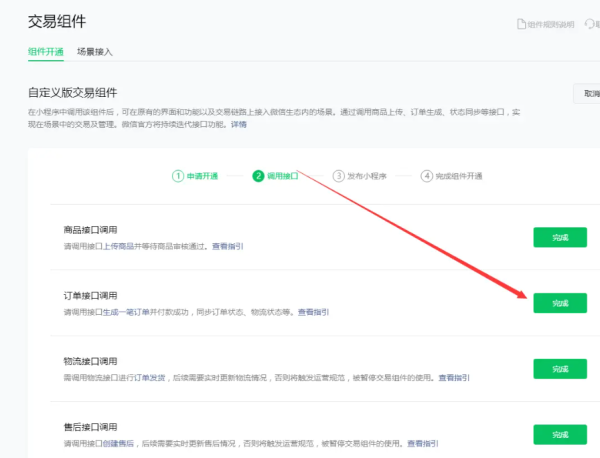Click the 组件规则说明 document icon
The height and width of the screenshot is (458, 600).
520,23
